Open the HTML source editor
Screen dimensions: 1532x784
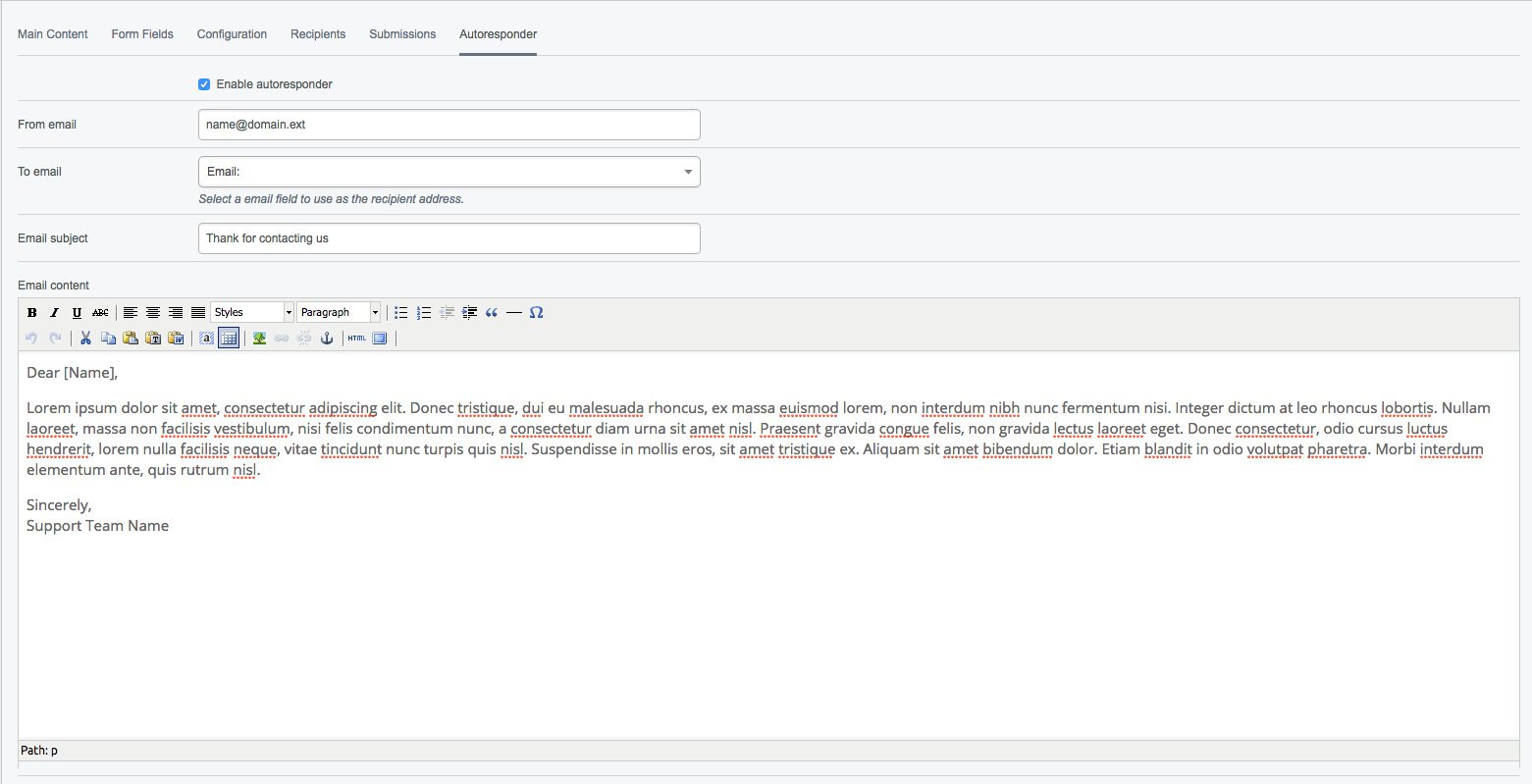click(357, 339)
